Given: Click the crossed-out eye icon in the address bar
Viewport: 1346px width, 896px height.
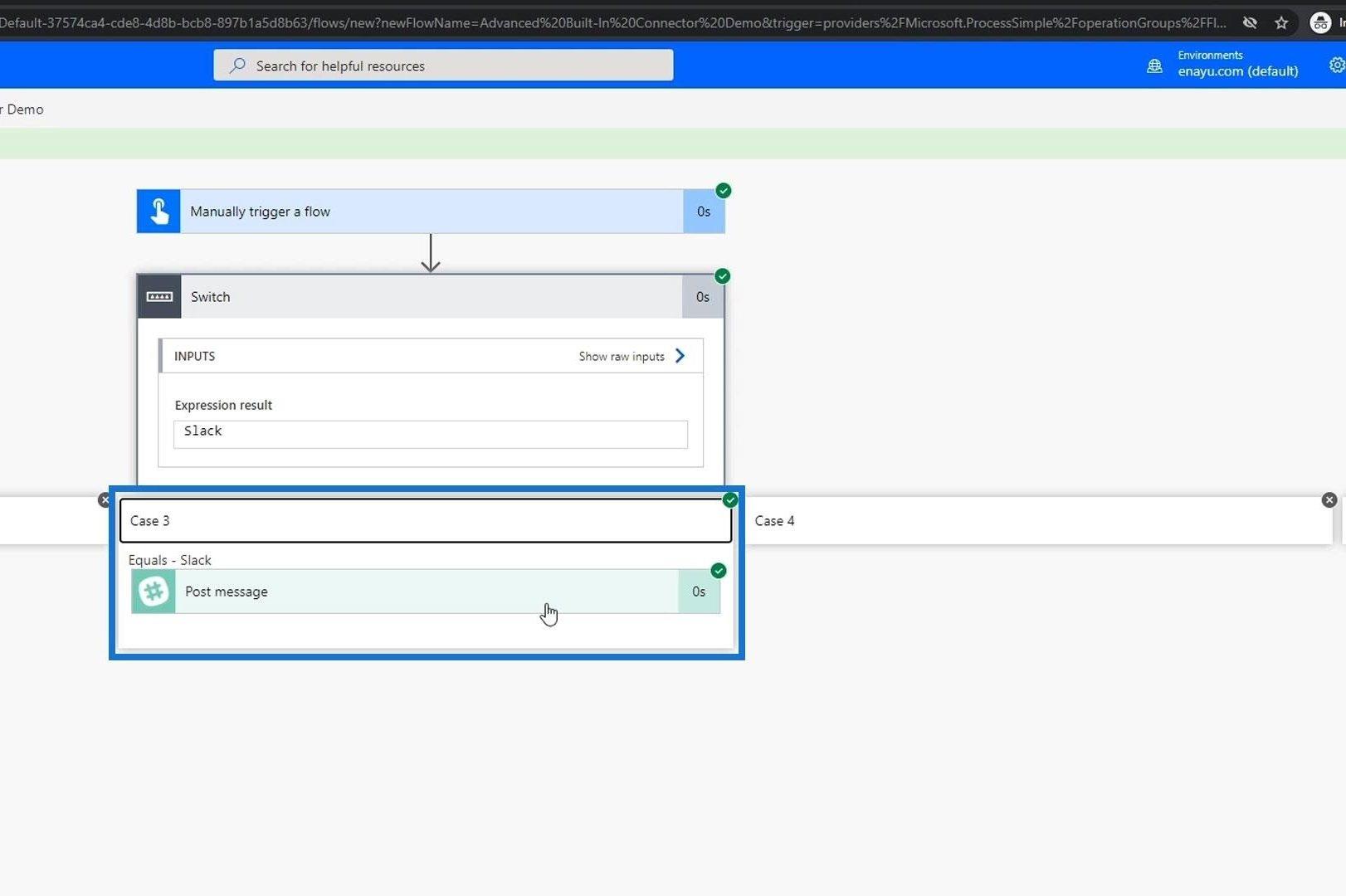Looking at the screenshot, I should click(x=1250, y=22).
